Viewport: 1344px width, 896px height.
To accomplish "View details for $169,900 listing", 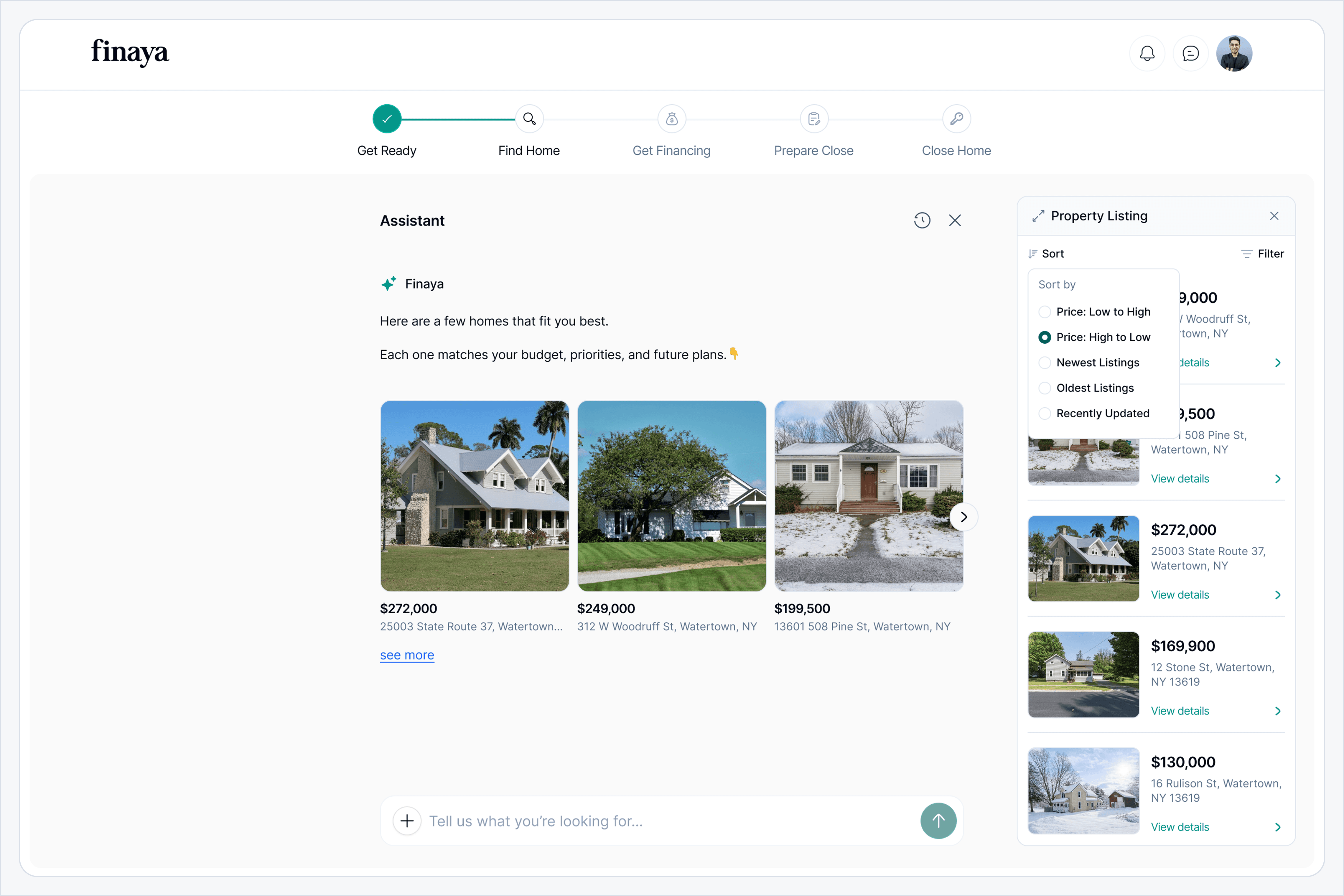I will click(x=1180, y=711).
